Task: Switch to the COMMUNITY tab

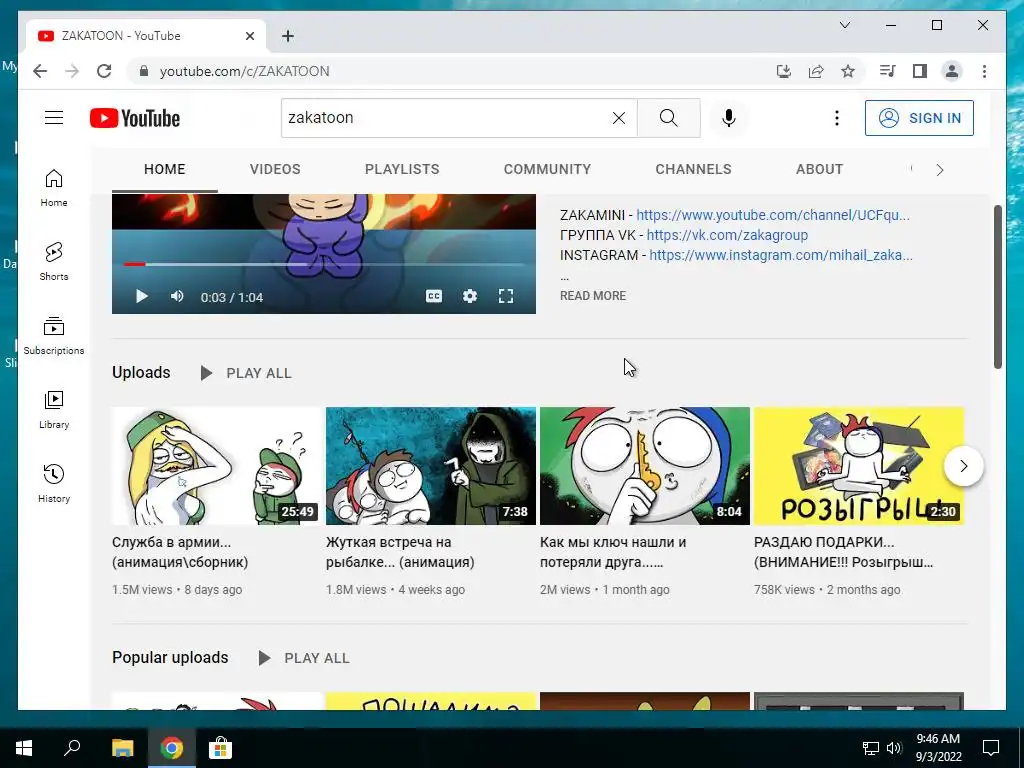Action: 547,169
